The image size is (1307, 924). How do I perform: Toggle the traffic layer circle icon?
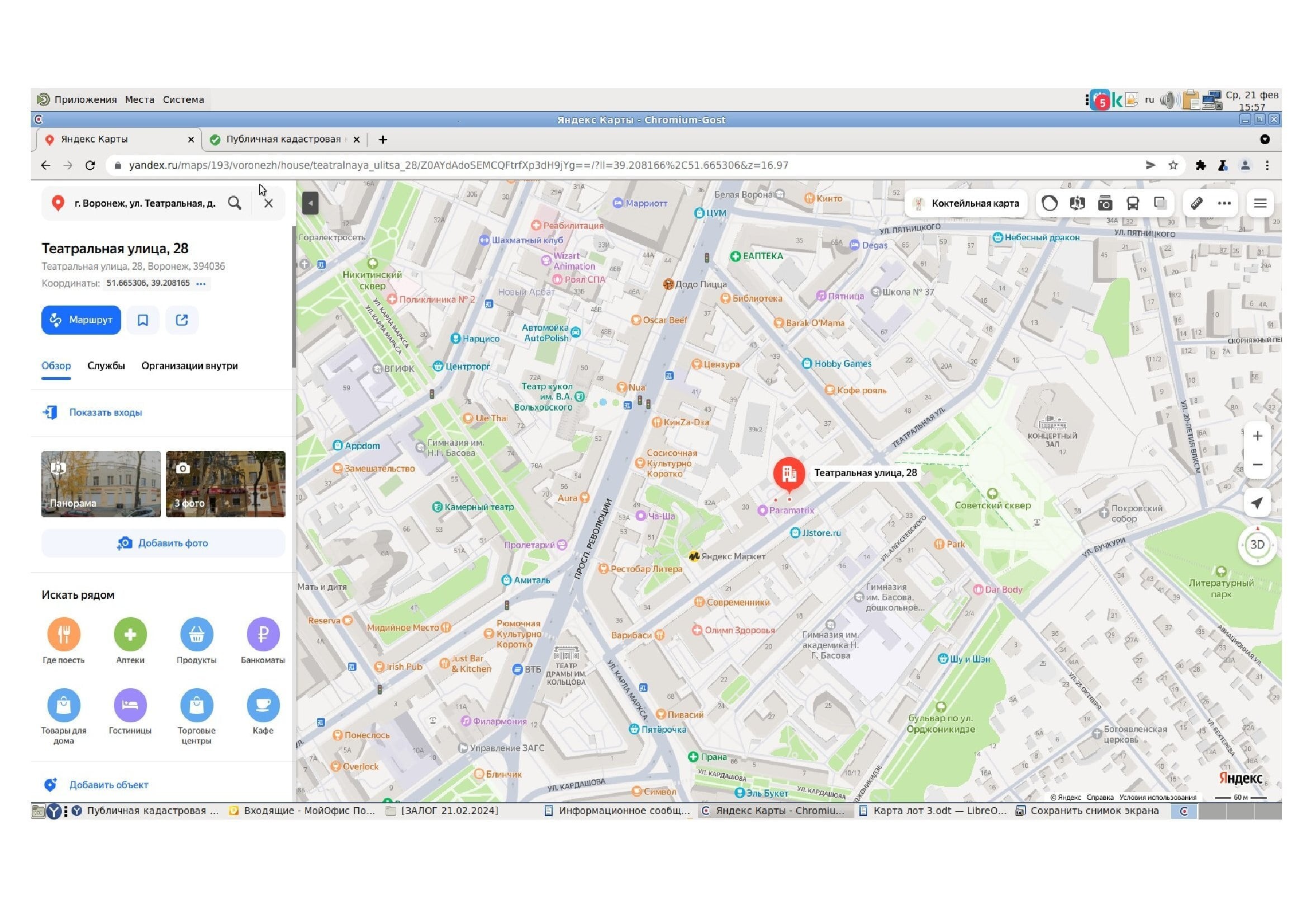(x=1049, y=203)
